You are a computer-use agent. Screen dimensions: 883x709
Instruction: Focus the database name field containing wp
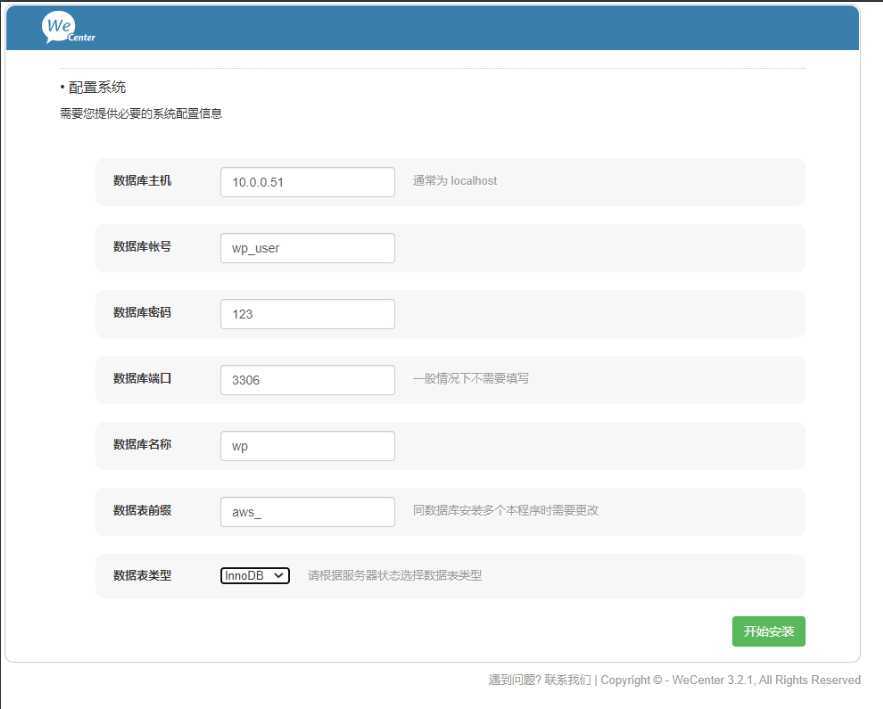pyautogui.click(x=307, y=445)
